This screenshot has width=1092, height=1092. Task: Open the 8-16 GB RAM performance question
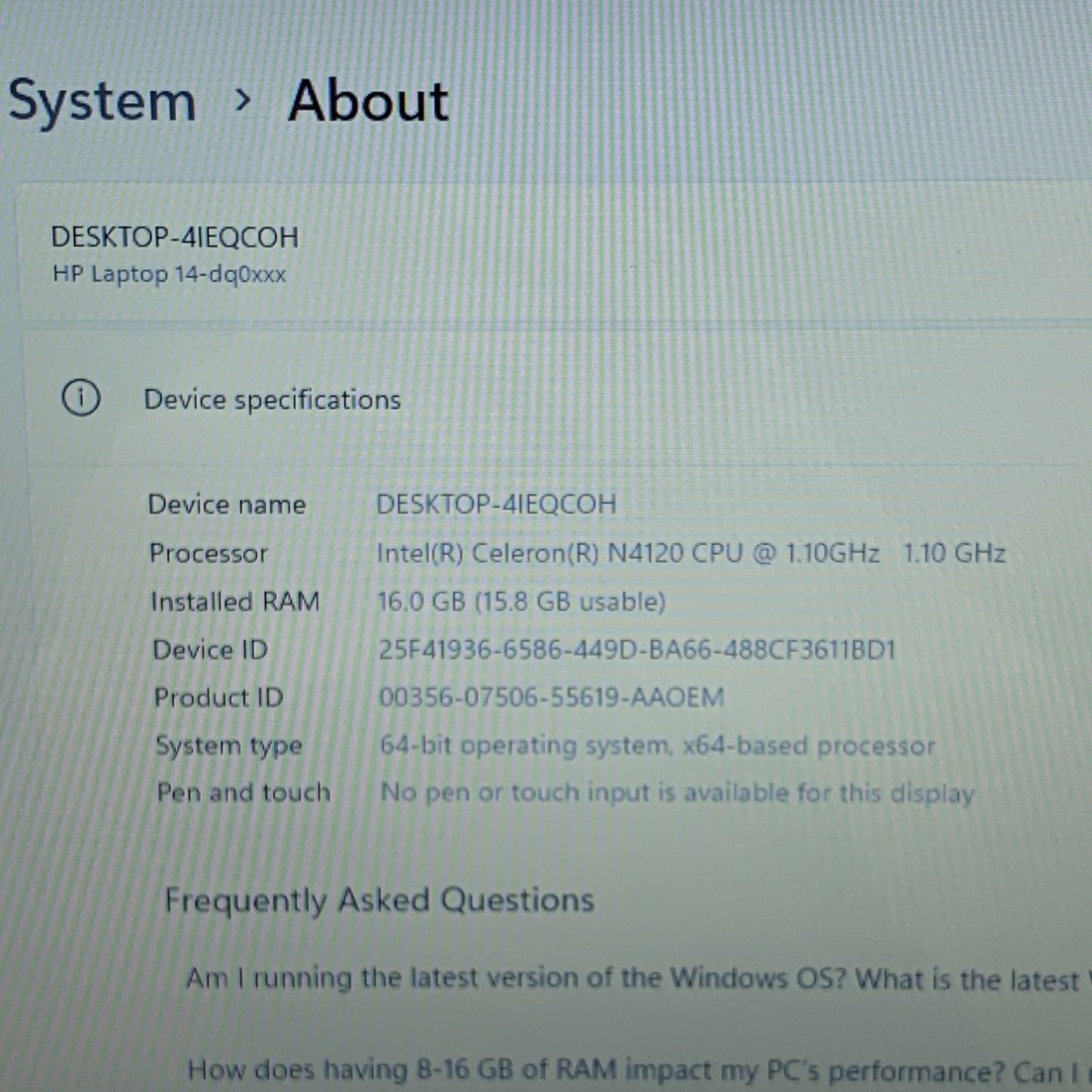[x=639, y=1070]
